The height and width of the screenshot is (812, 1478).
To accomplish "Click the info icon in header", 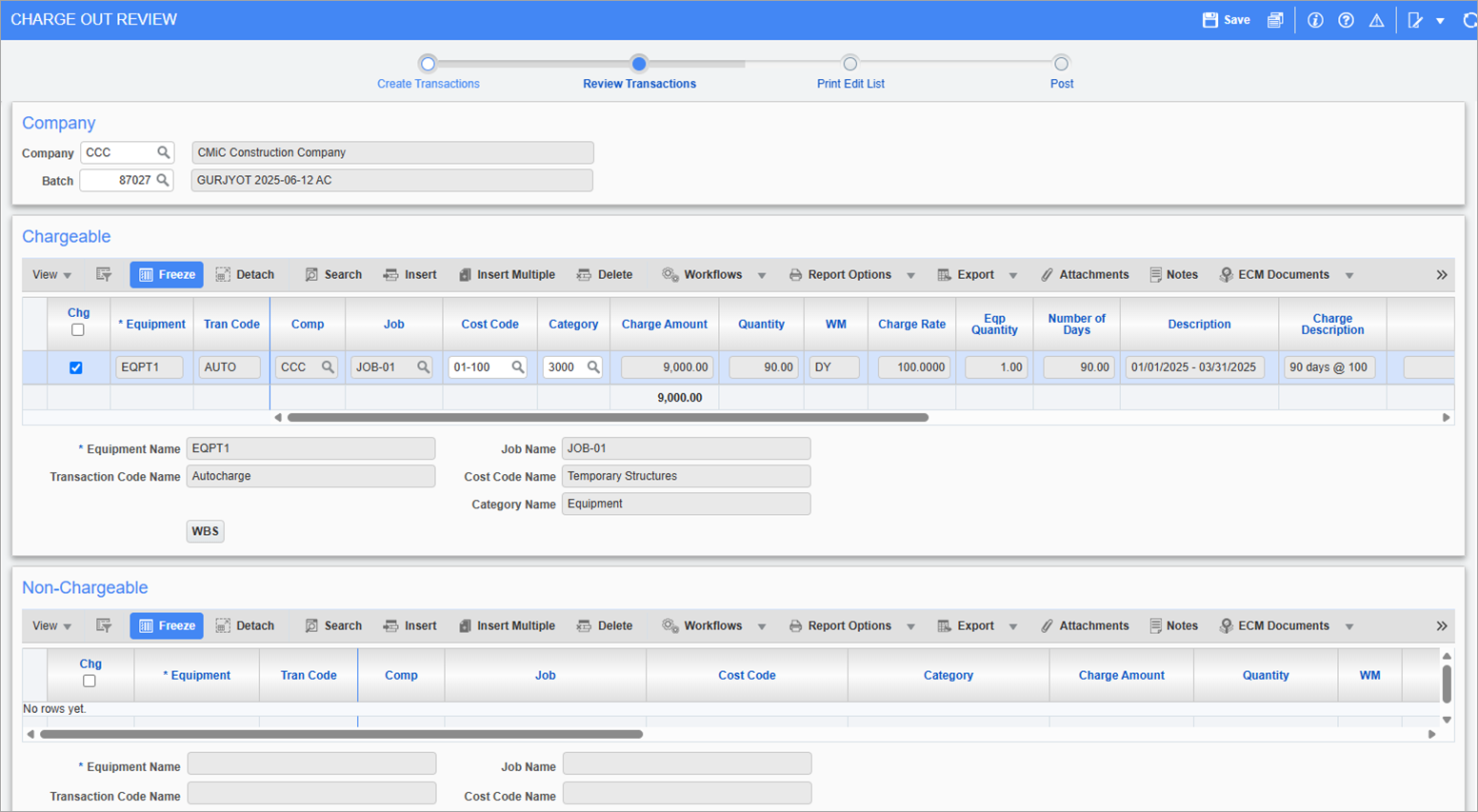I will point(1315,20).
